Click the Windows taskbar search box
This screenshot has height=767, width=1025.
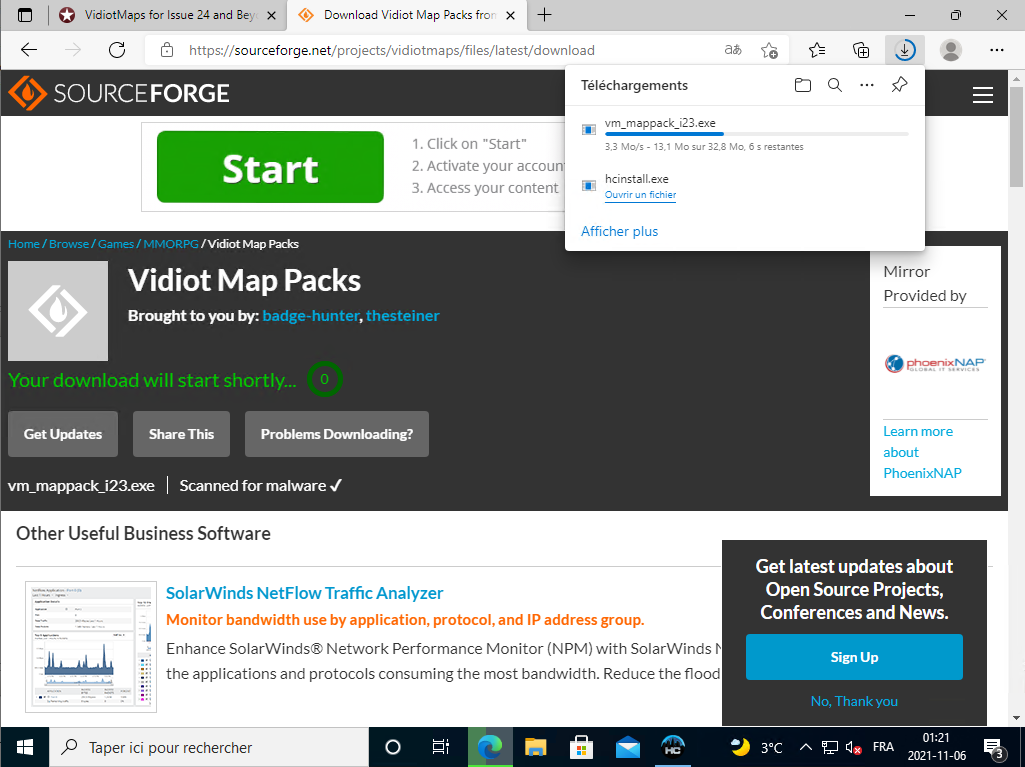(209, 747)
